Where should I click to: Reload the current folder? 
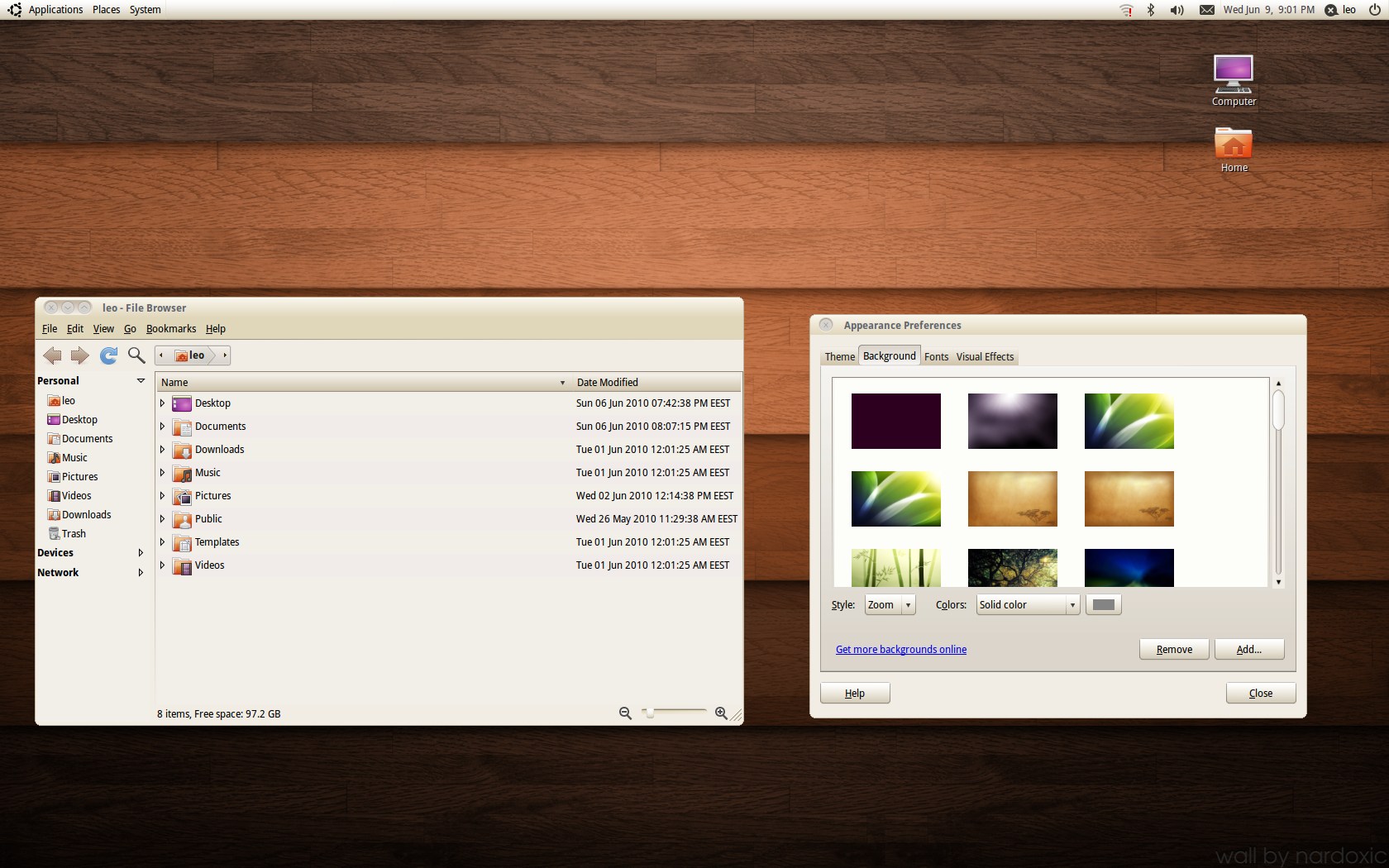[x=108, y=355]
